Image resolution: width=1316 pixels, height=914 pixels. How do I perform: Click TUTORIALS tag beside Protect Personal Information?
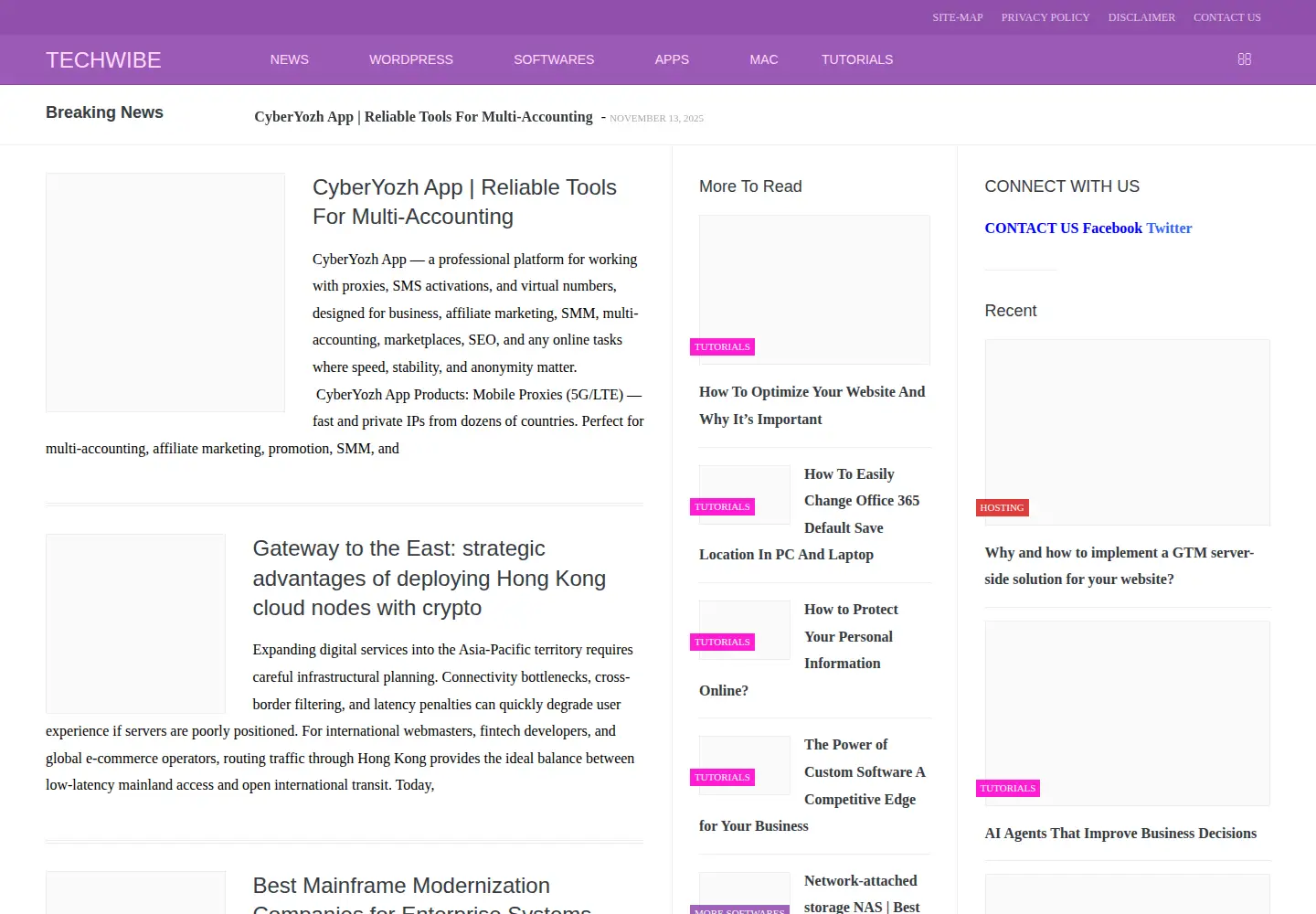coord(722,643)
